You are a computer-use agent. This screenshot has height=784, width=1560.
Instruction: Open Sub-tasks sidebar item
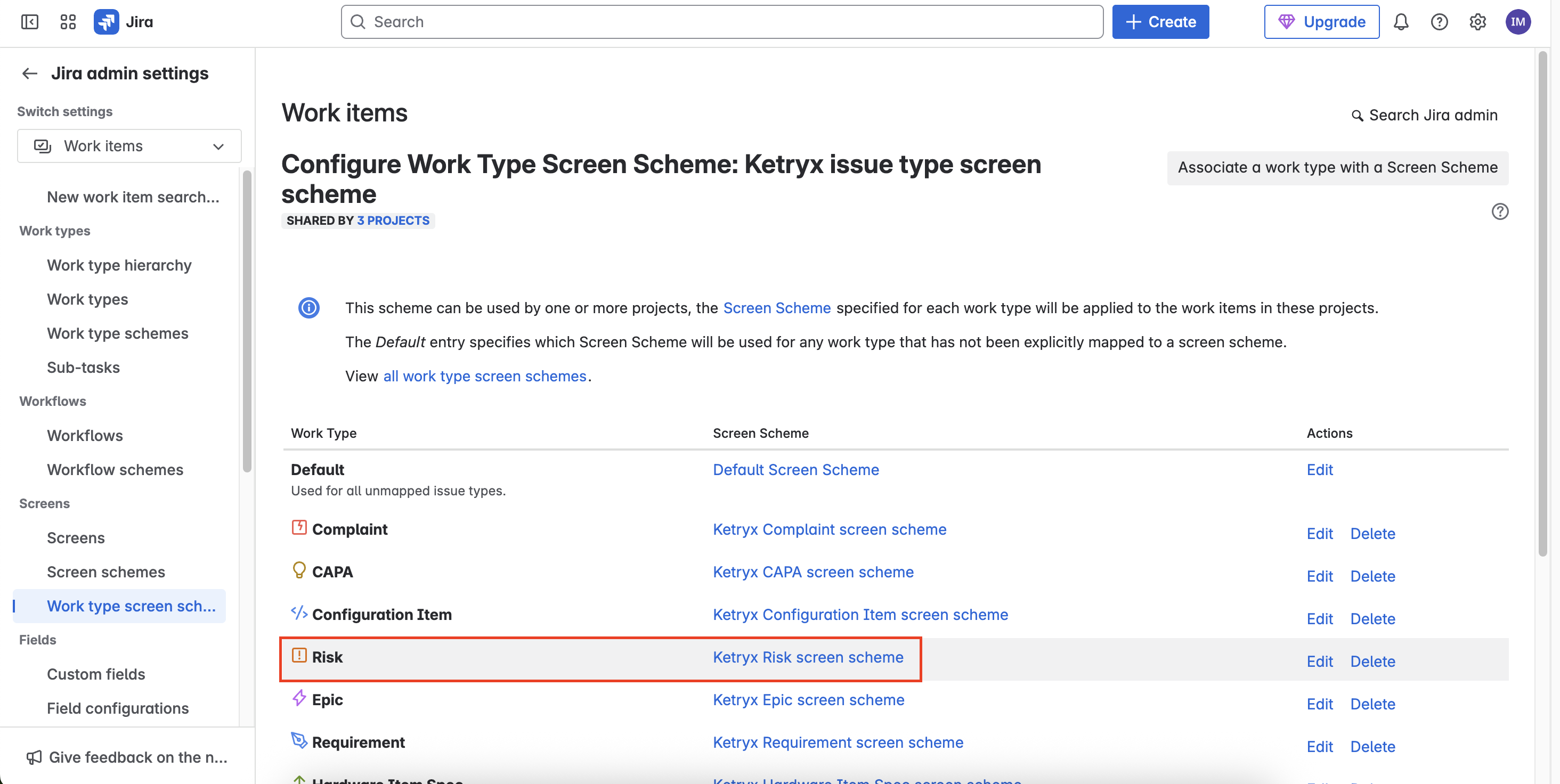click(83, 367)
